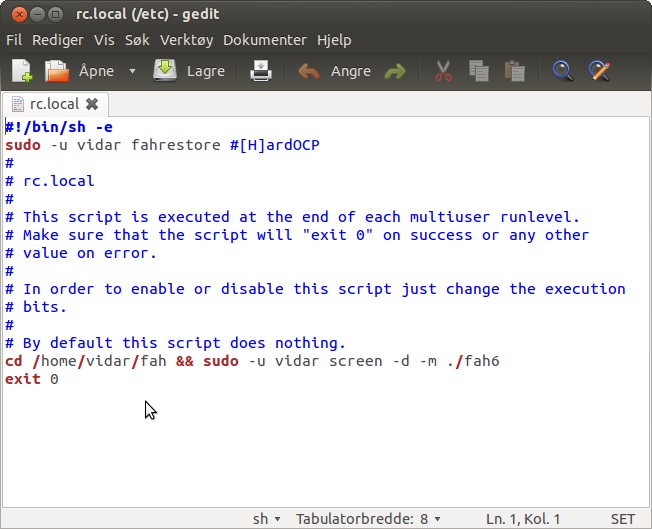Click the SET insert mode indicator
Viewport: 652px width, 529px height.
(x=622, y=519)
